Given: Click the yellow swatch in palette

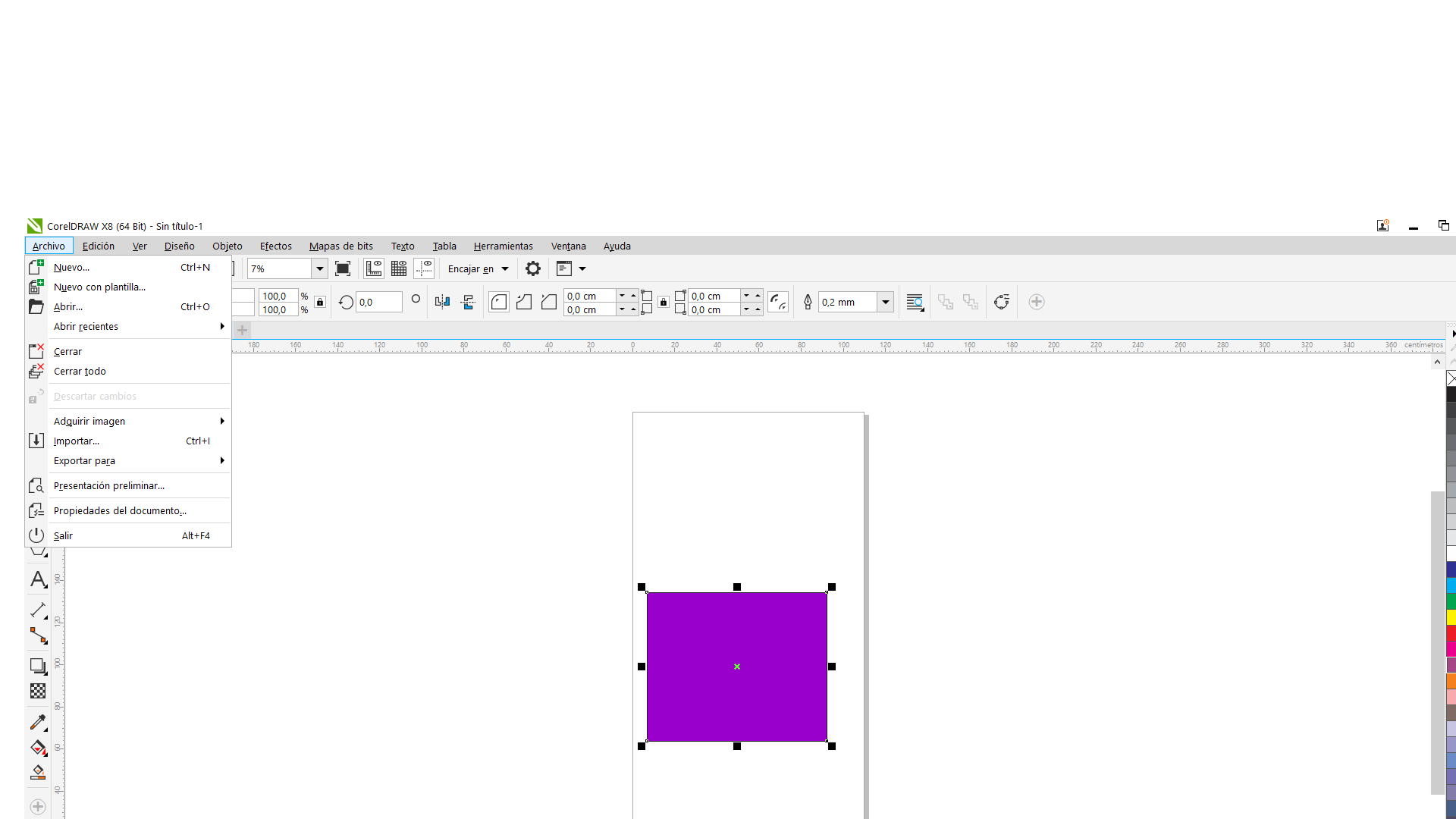Looking at the screenshot, I should [x=1450, y=617].
